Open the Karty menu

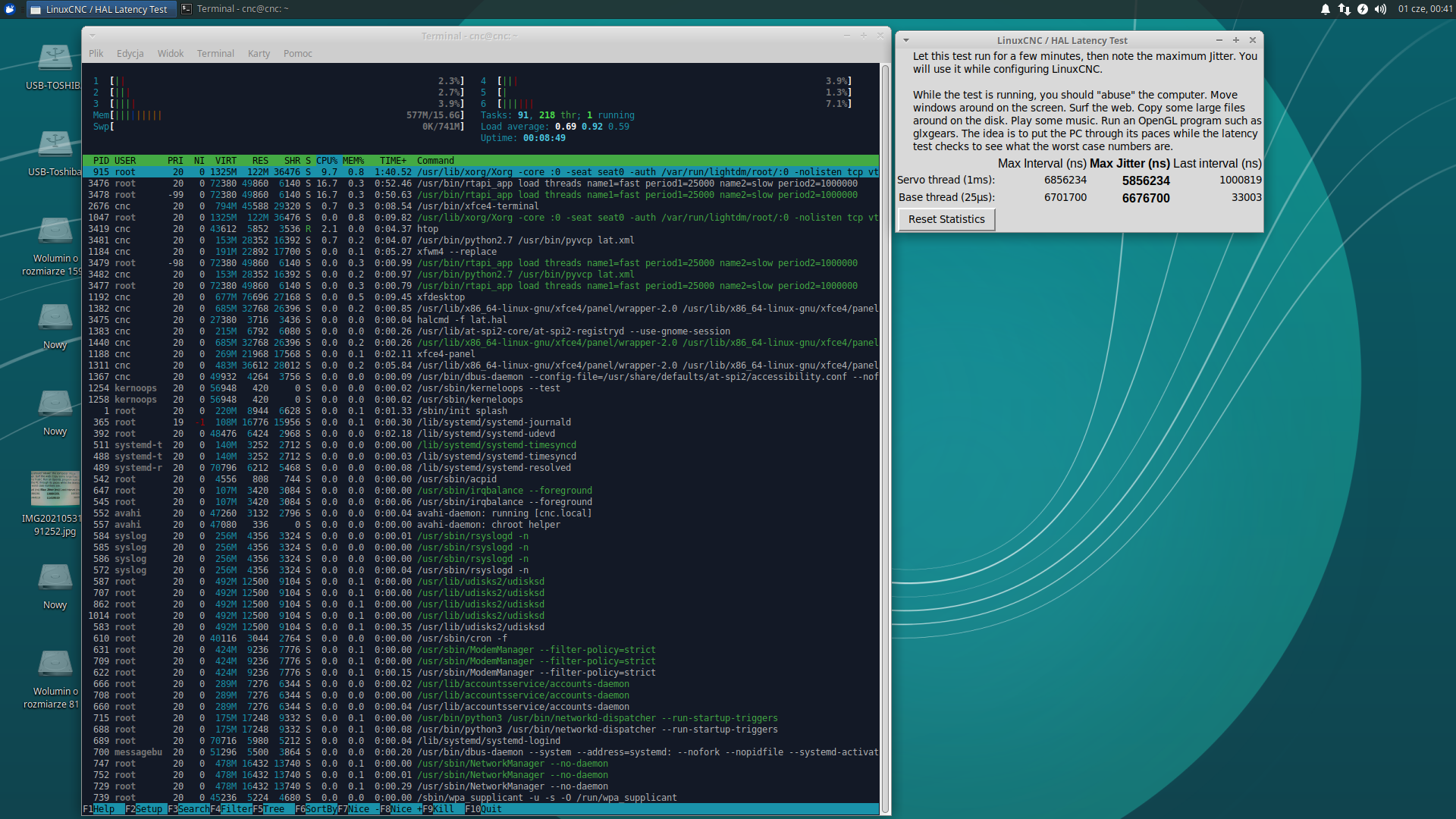pos(259,54)
